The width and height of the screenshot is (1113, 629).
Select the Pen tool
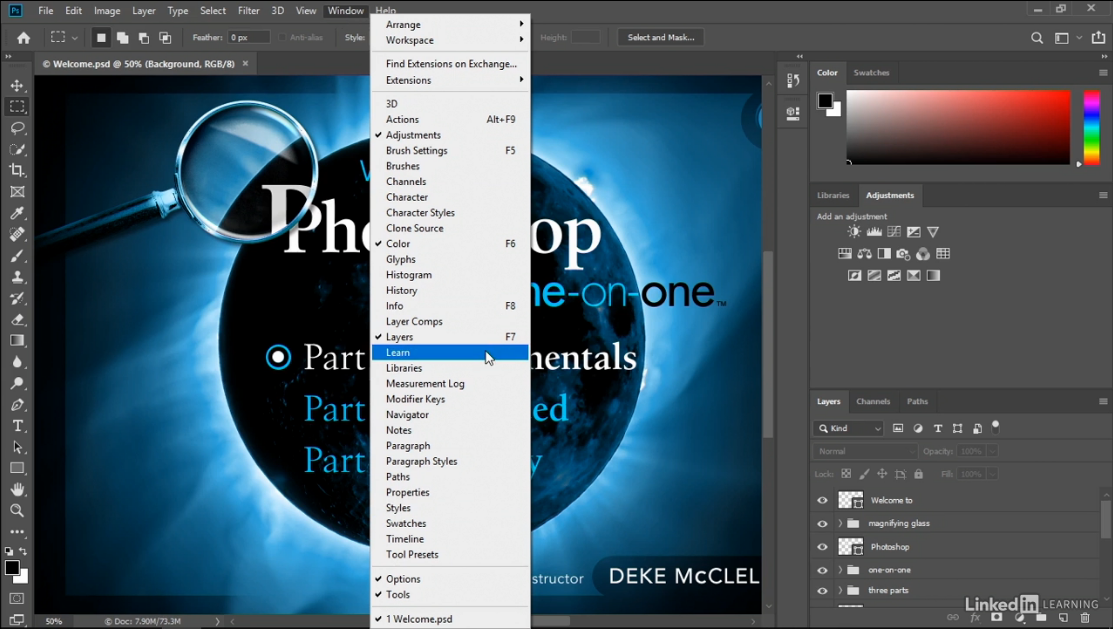coord(17,405)
